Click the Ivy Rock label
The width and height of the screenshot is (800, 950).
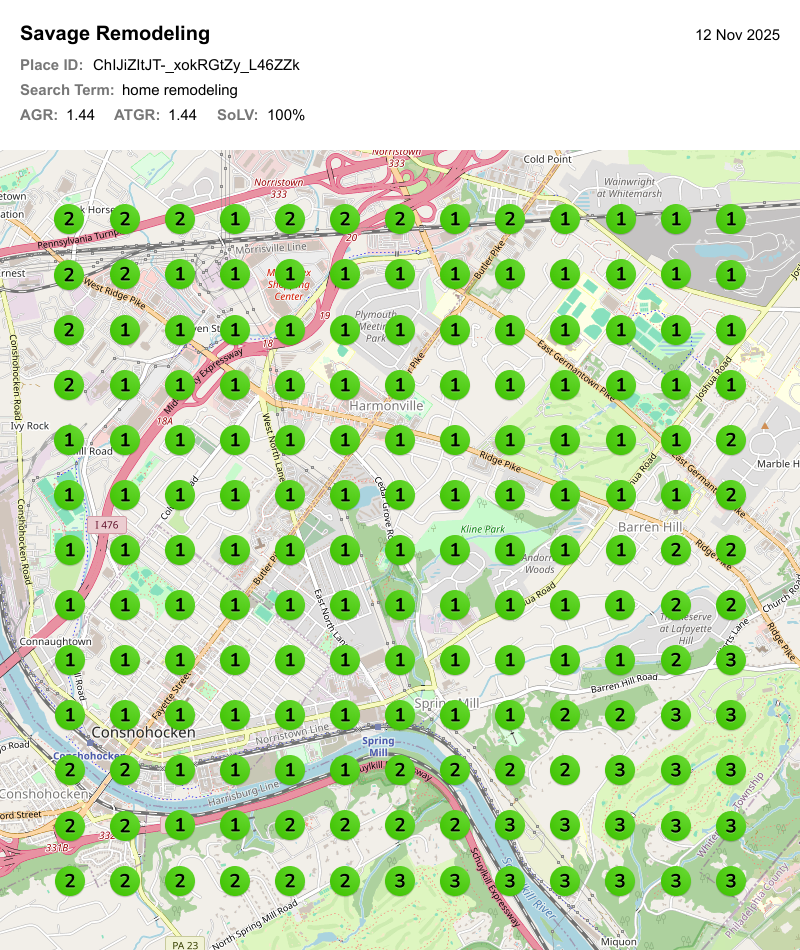pyautogui.click(x=30, y=426)
